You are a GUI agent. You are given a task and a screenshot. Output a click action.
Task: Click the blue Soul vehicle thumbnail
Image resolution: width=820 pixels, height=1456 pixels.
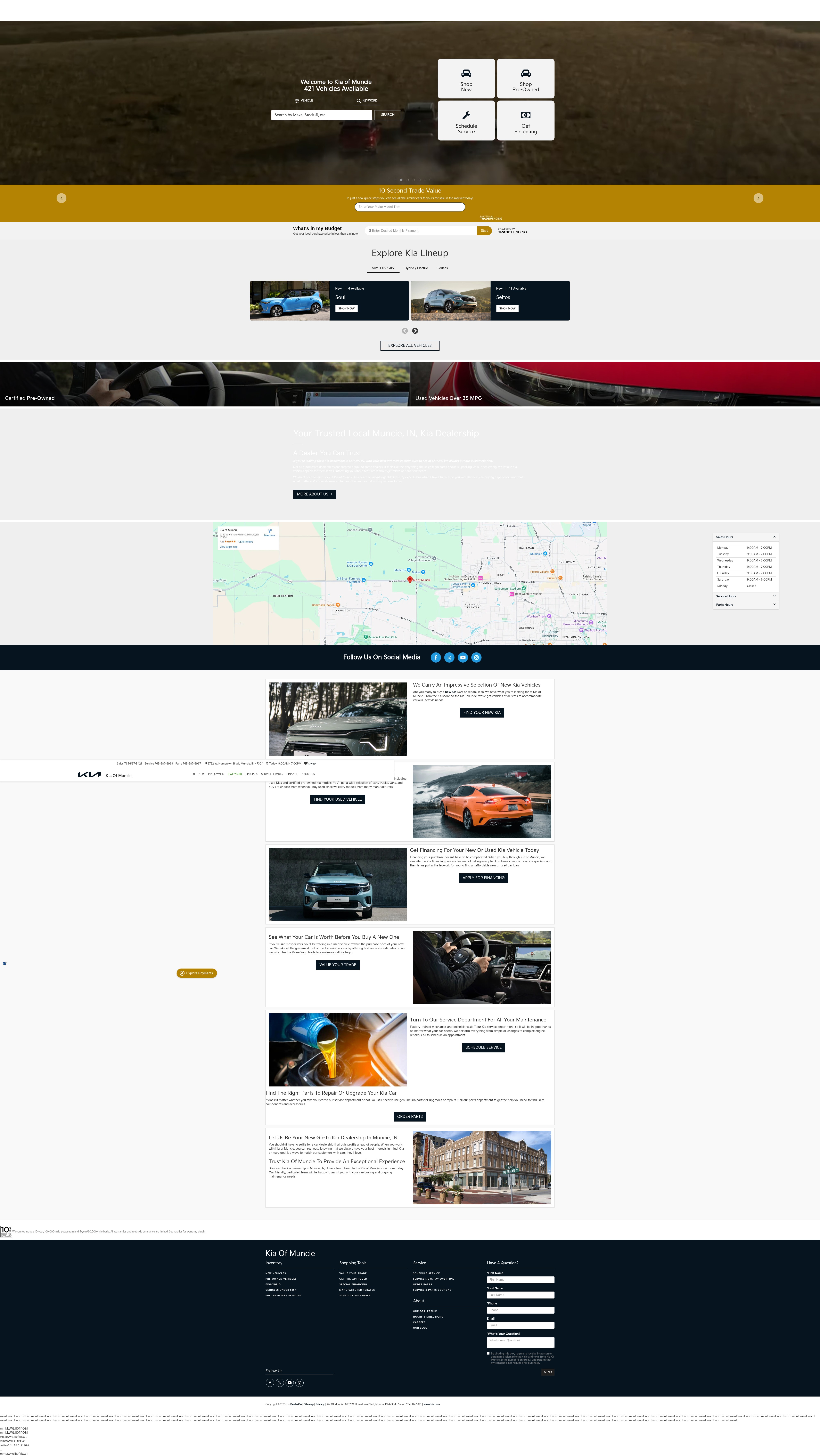pyautogui.click(x=290, y=301)
